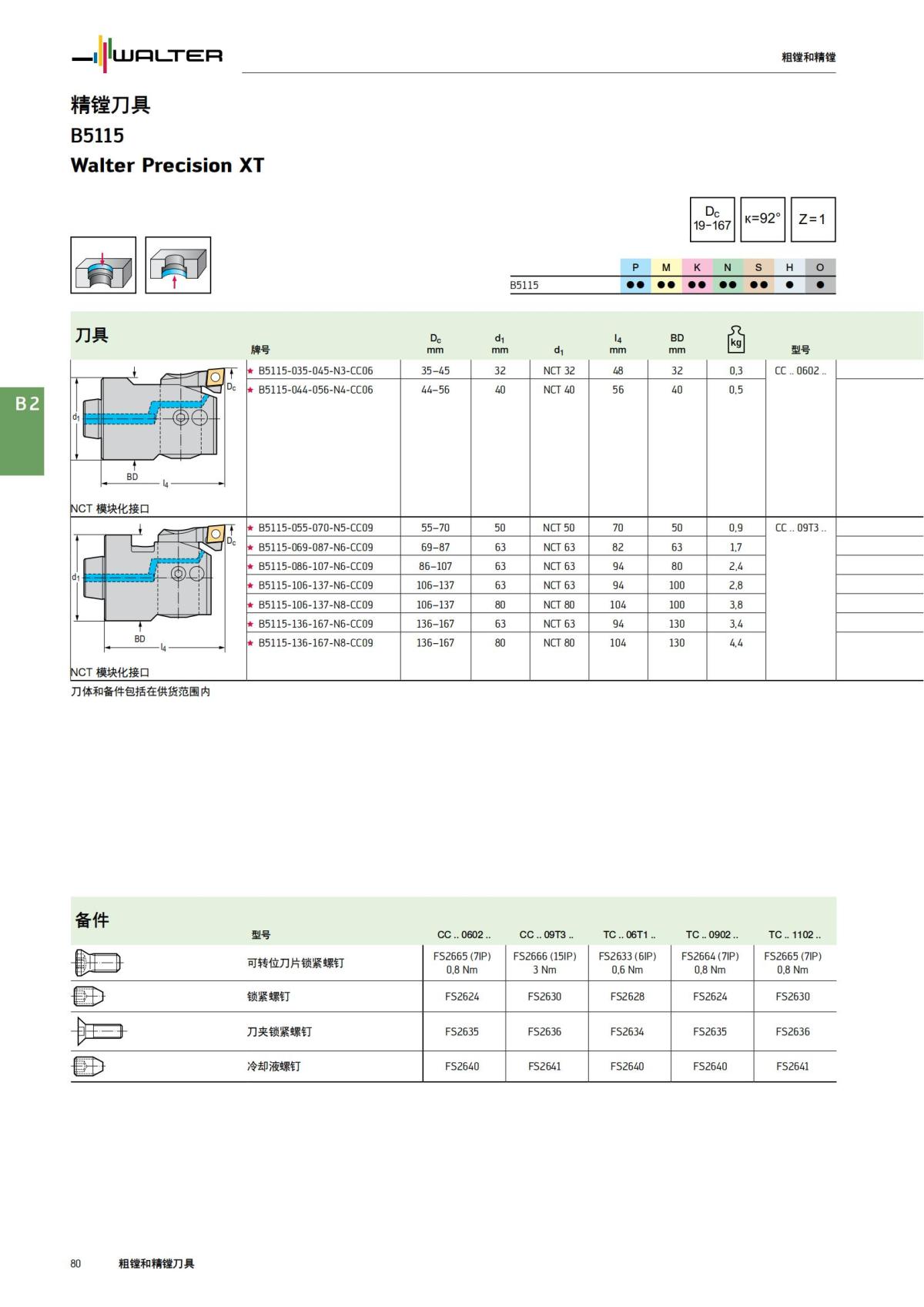The width and height of the screenshot is (924, 1307).
Task: Click the NCT 50 interface cell
Action: pos(559,528)
